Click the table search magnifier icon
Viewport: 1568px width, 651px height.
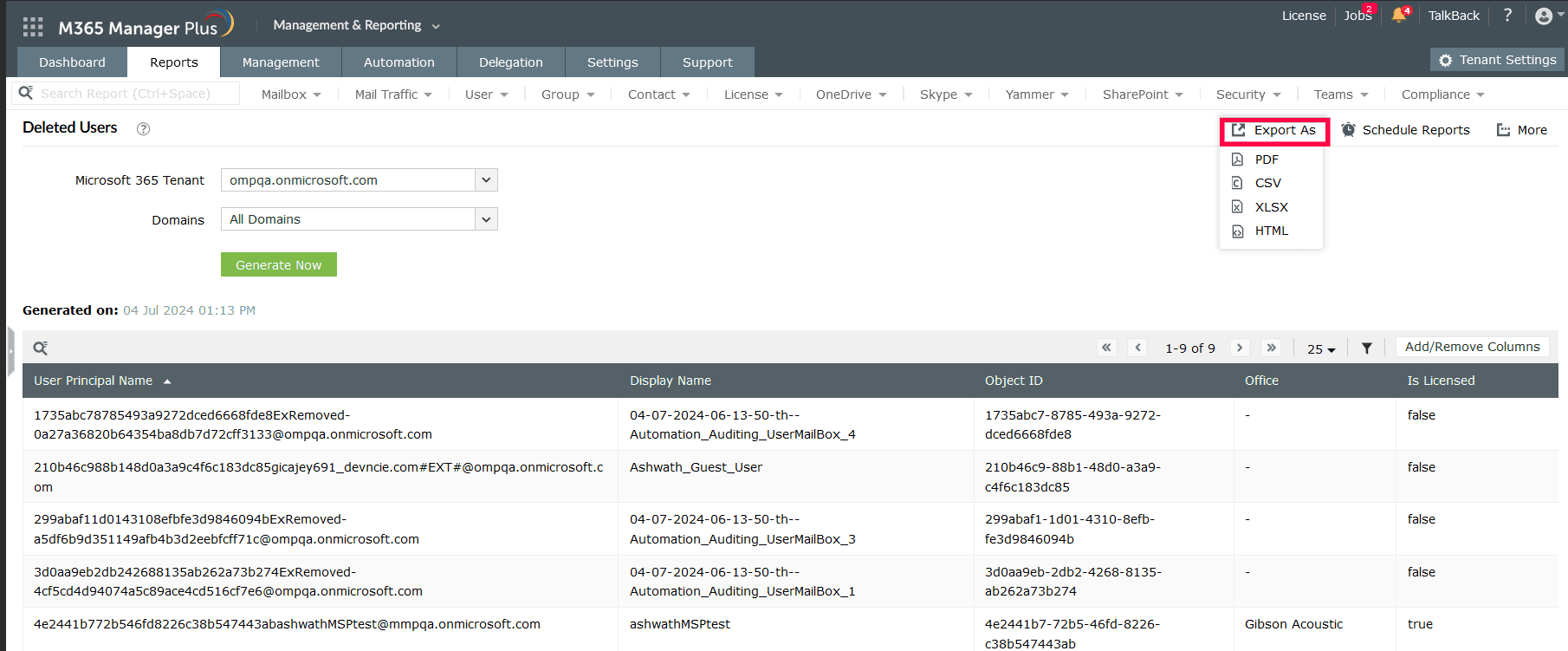tap(41, 348)
